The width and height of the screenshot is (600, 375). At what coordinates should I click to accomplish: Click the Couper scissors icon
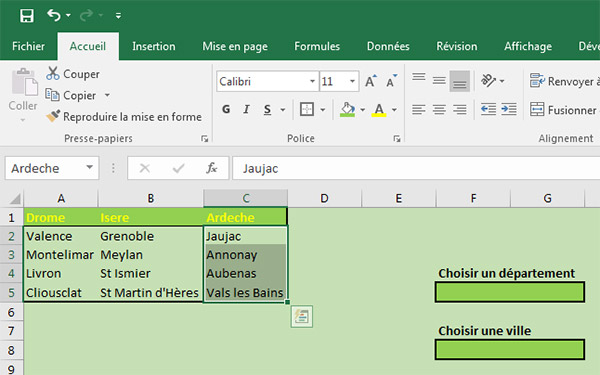(53, 73)
